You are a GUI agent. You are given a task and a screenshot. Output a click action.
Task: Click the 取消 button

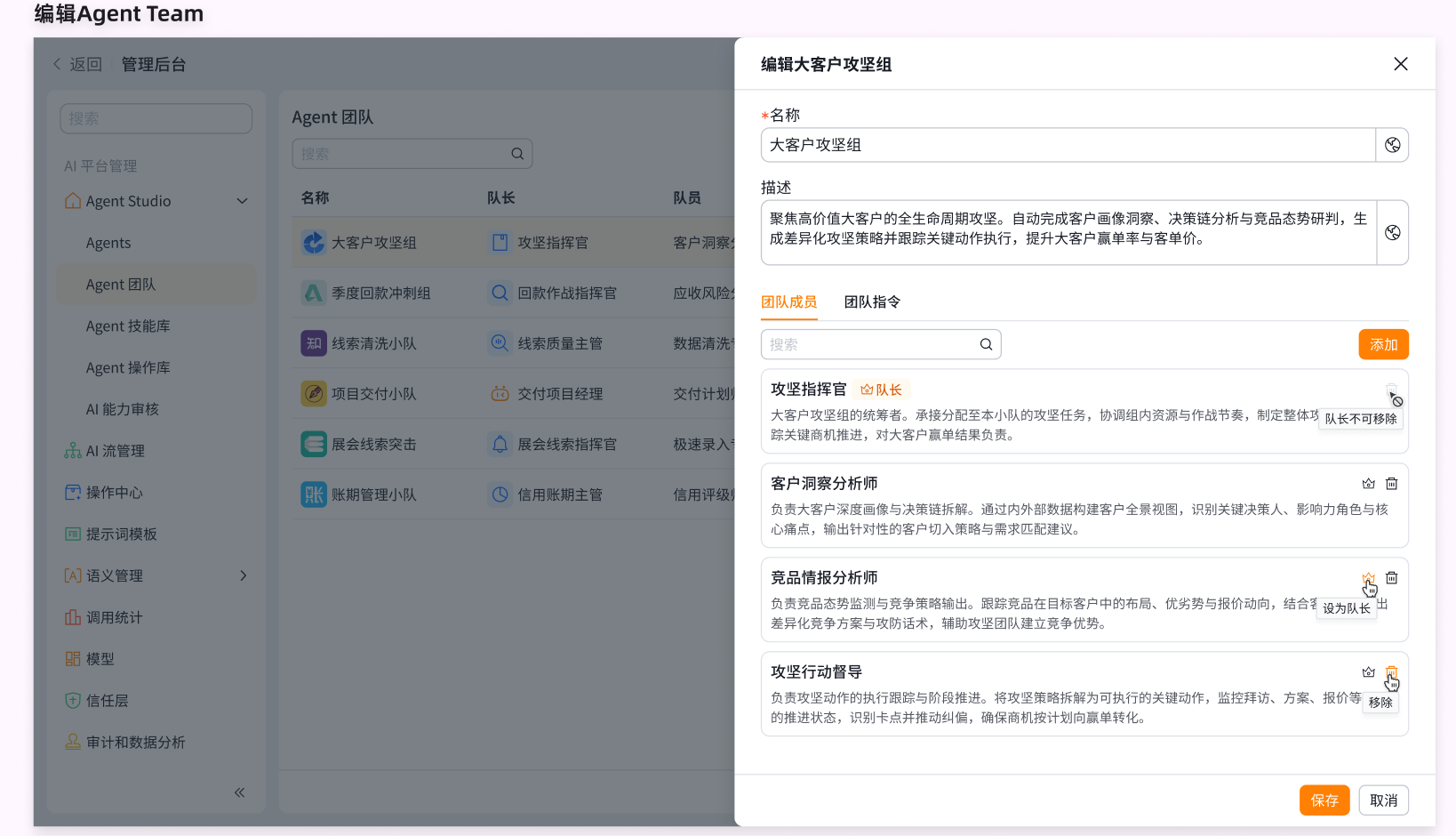click(1383, 800)
